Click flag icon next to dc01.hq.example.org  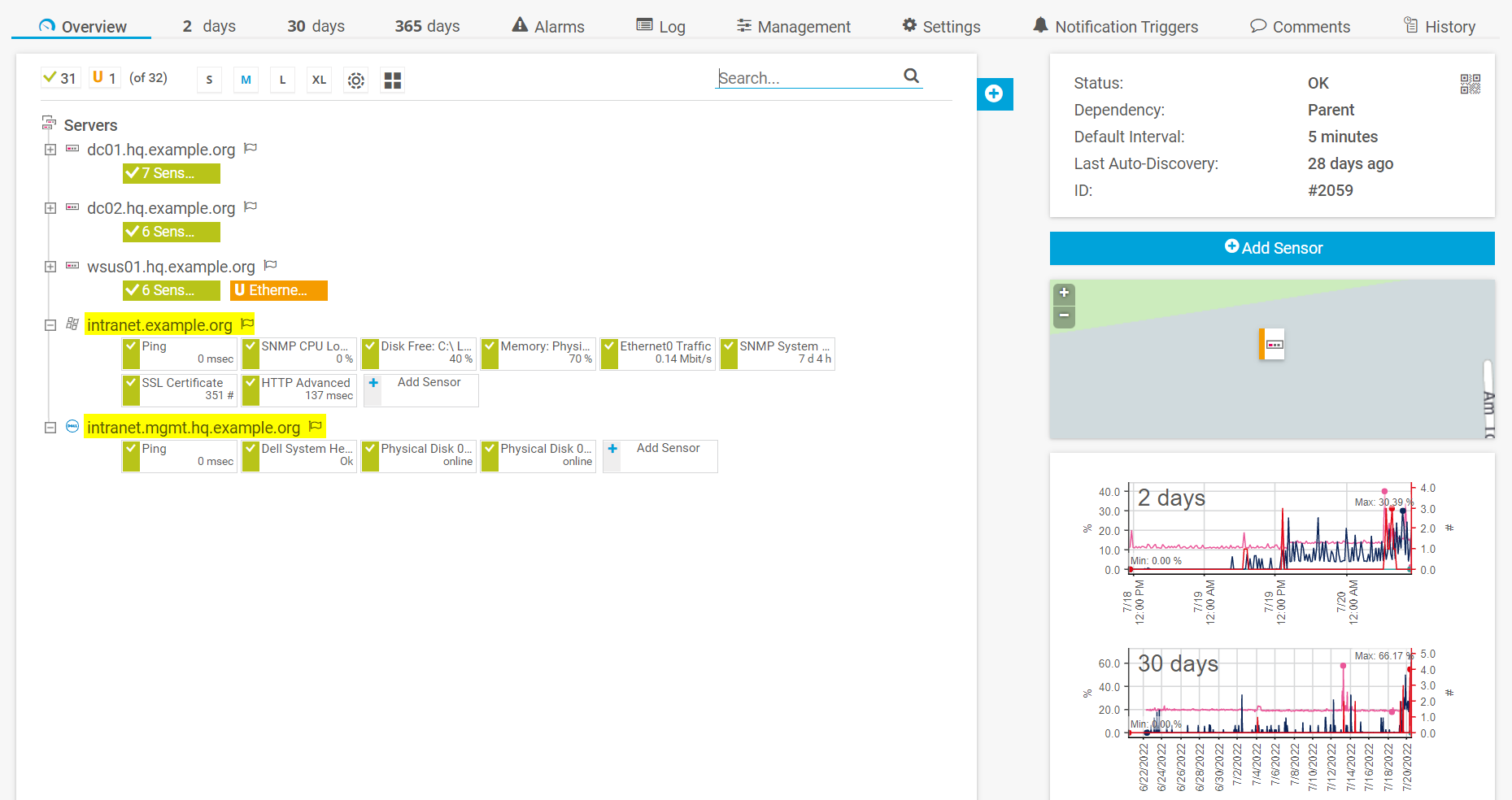(x=251, y=149)
